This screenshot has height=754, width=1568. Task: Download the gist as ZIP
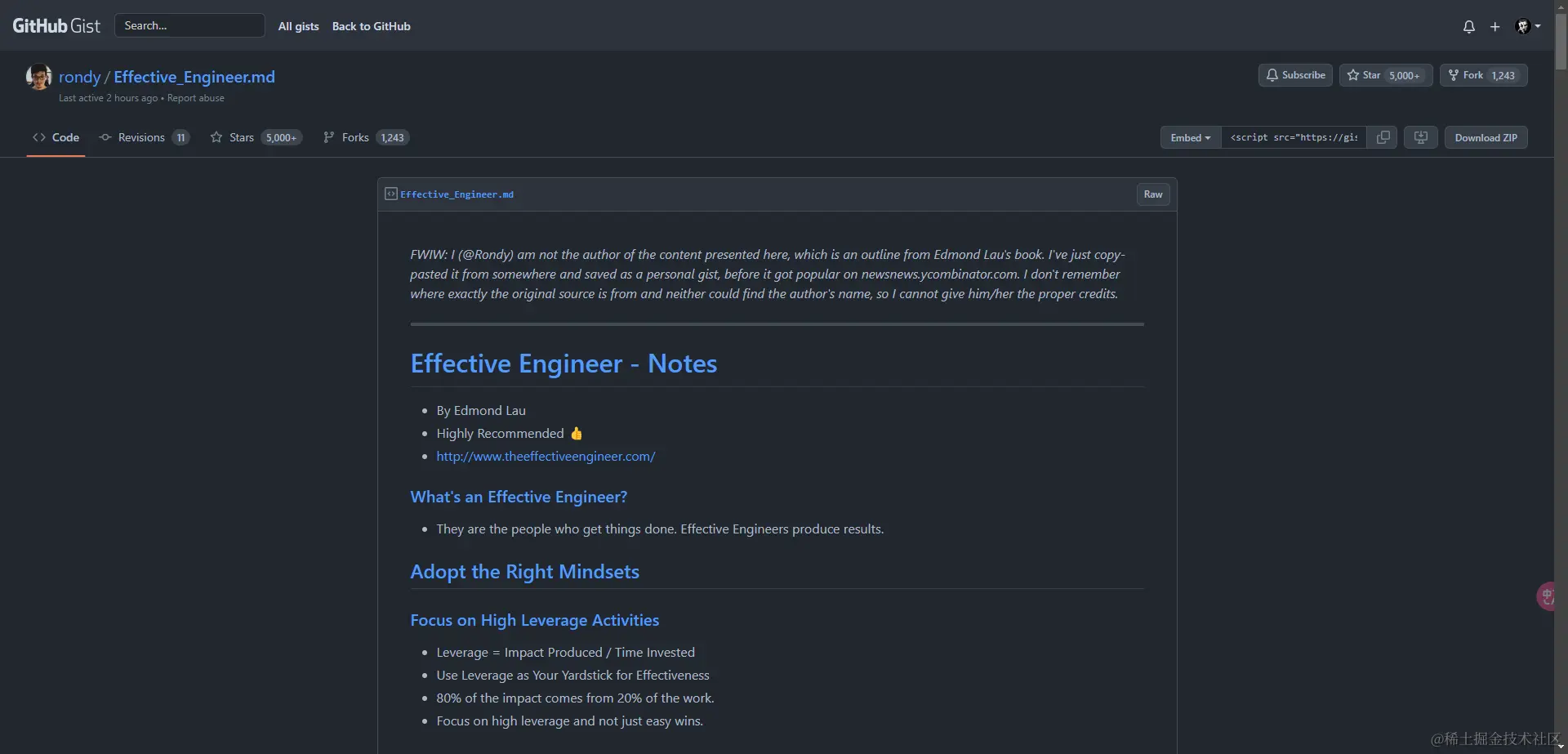click(1486, 138)
